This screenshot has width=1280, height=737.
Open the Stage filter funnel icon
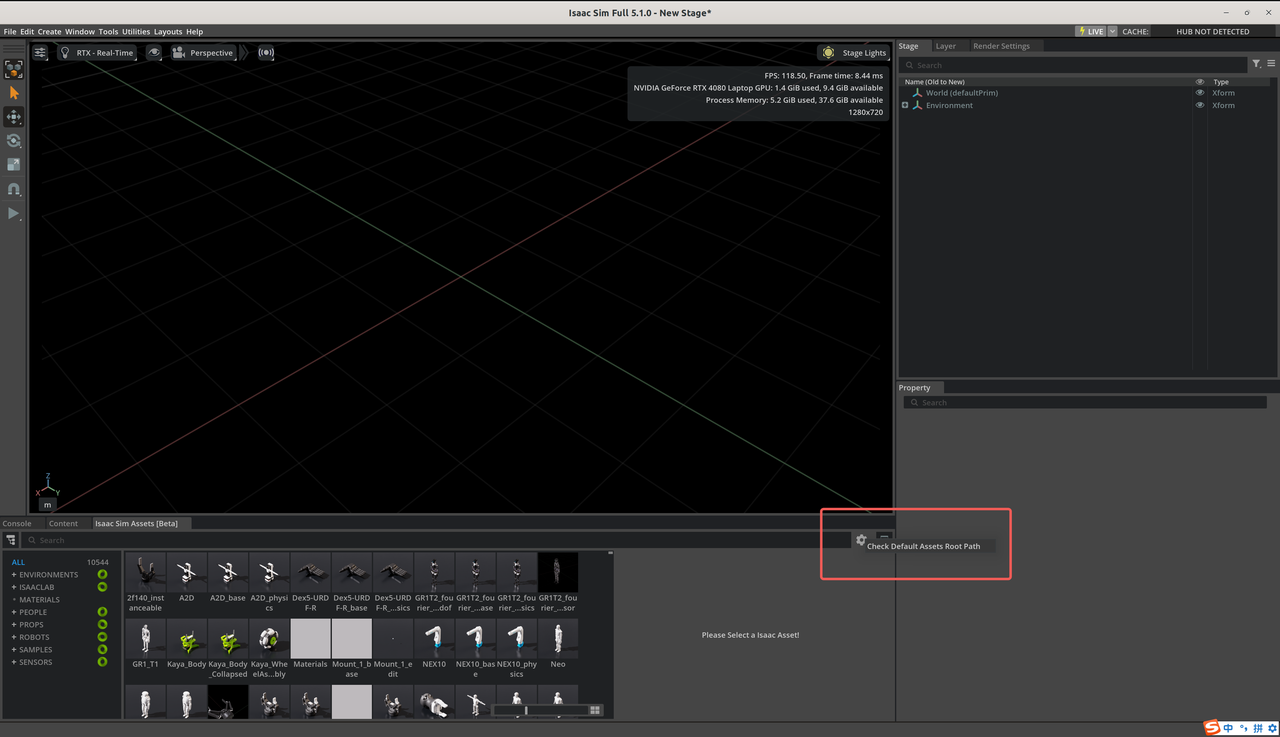pyautogui.click(x=1257, y=64)
